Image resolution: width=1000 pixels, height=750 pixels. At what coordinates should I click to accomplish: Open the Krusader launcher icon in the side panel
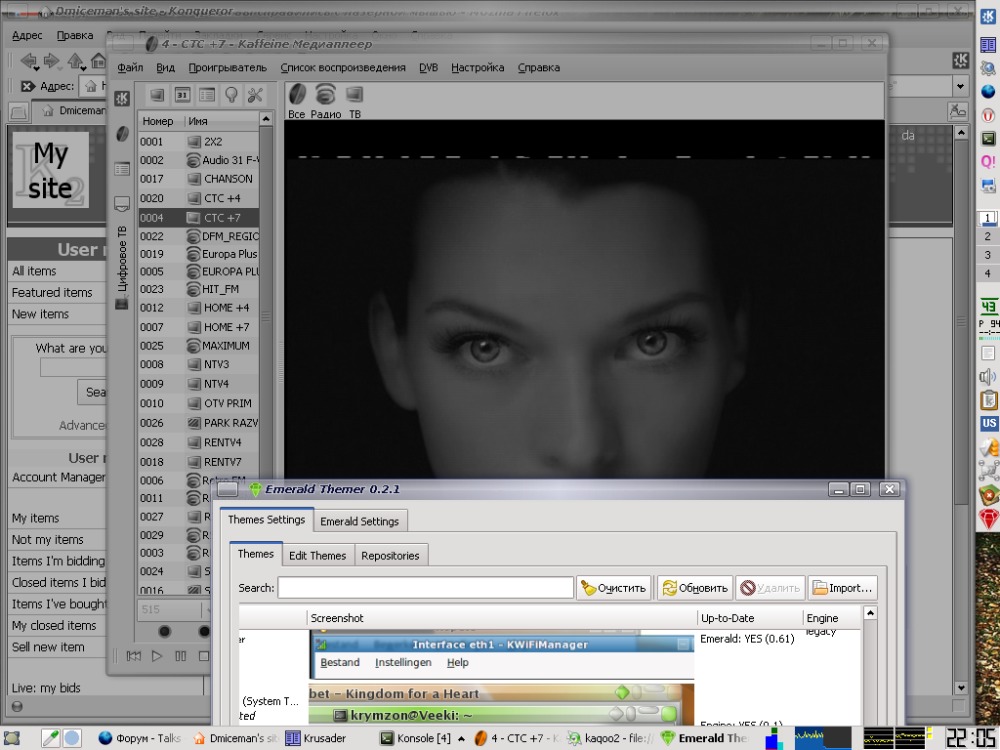[x=988, y=45]
